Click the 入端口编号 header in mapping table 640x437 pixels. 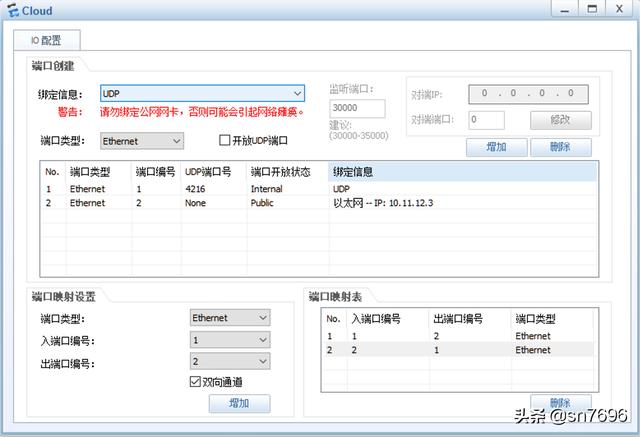pos(387,319)
